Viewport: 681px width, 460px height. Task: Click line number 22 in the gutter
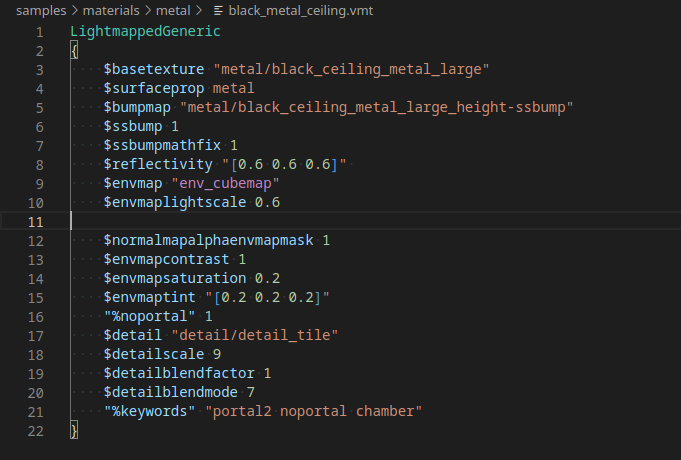(x=36, y=431)
